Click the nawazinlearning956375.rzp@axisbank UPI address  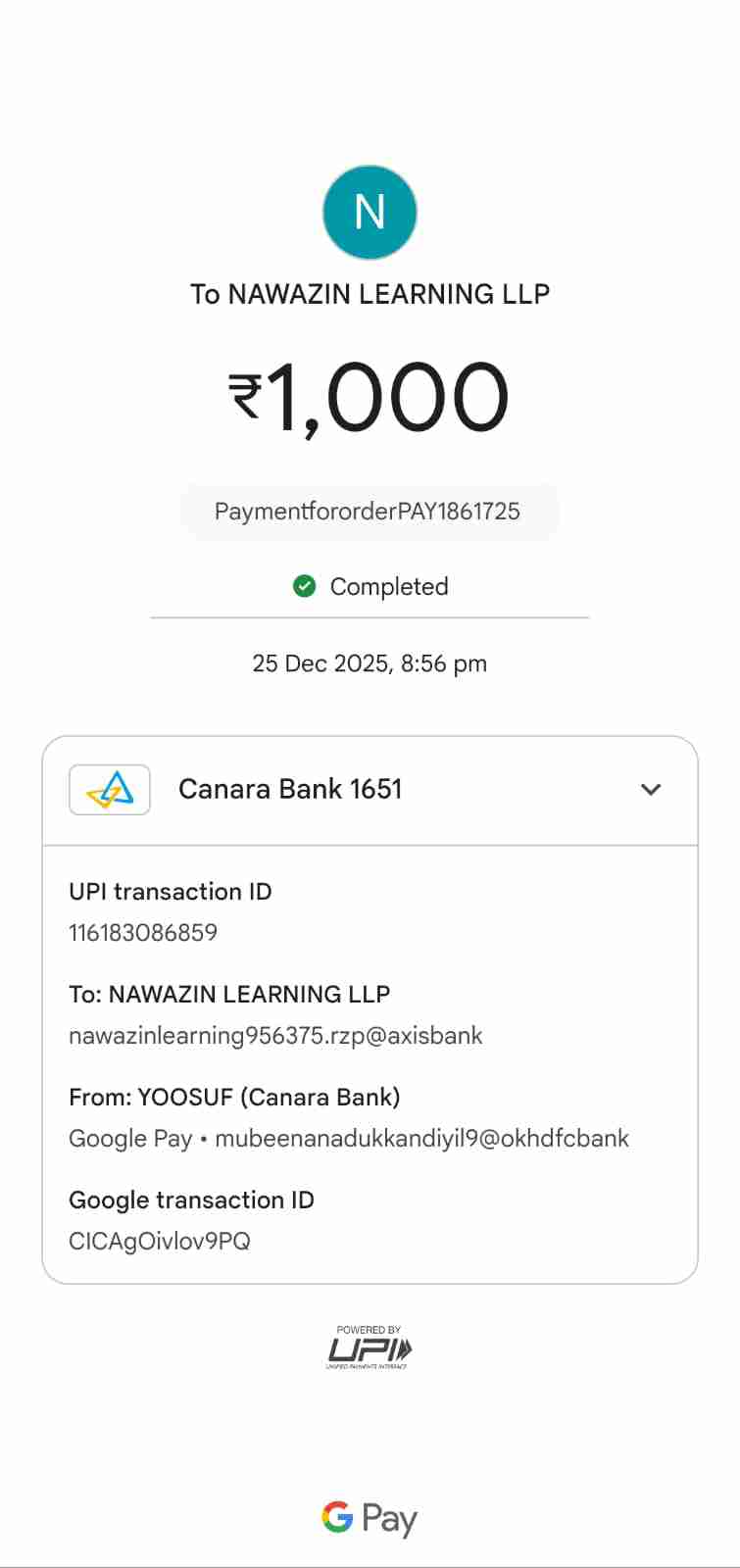pos(275,1036)
